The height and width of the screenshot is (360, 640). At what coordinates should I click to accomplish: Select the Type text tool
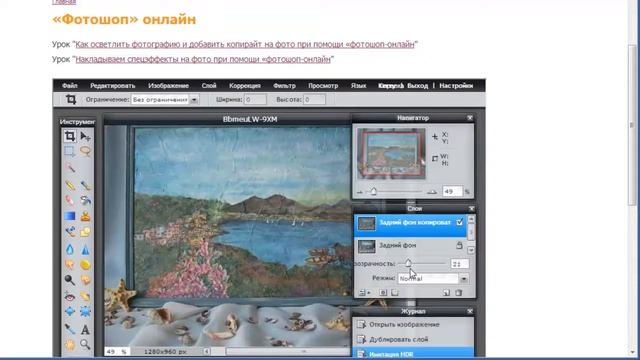coord(85,329)
